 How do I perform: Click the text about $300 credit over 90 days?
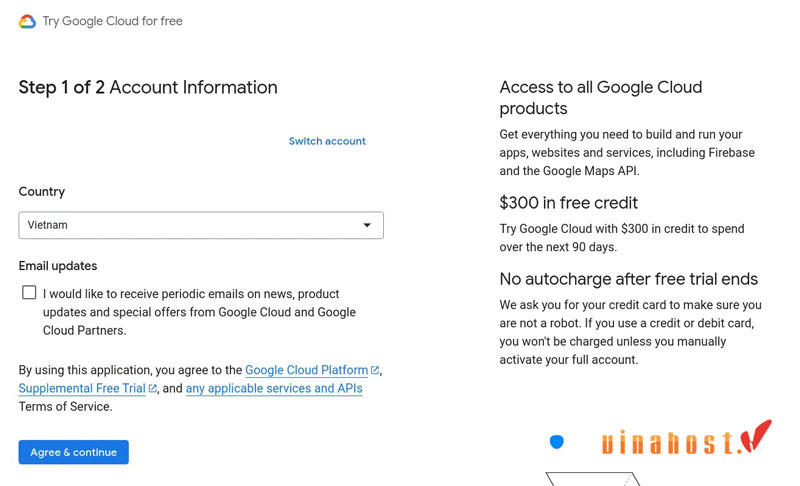pos(621,238)
